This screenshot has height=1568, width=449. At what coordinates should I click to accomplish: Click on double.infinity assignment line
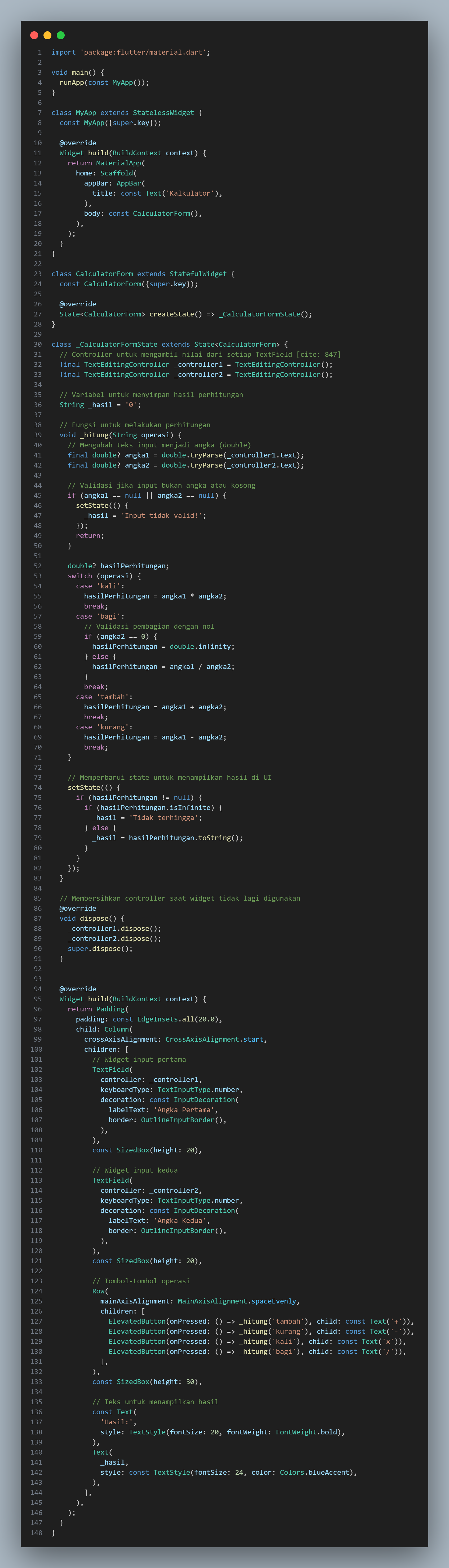(x=162, y=646)
